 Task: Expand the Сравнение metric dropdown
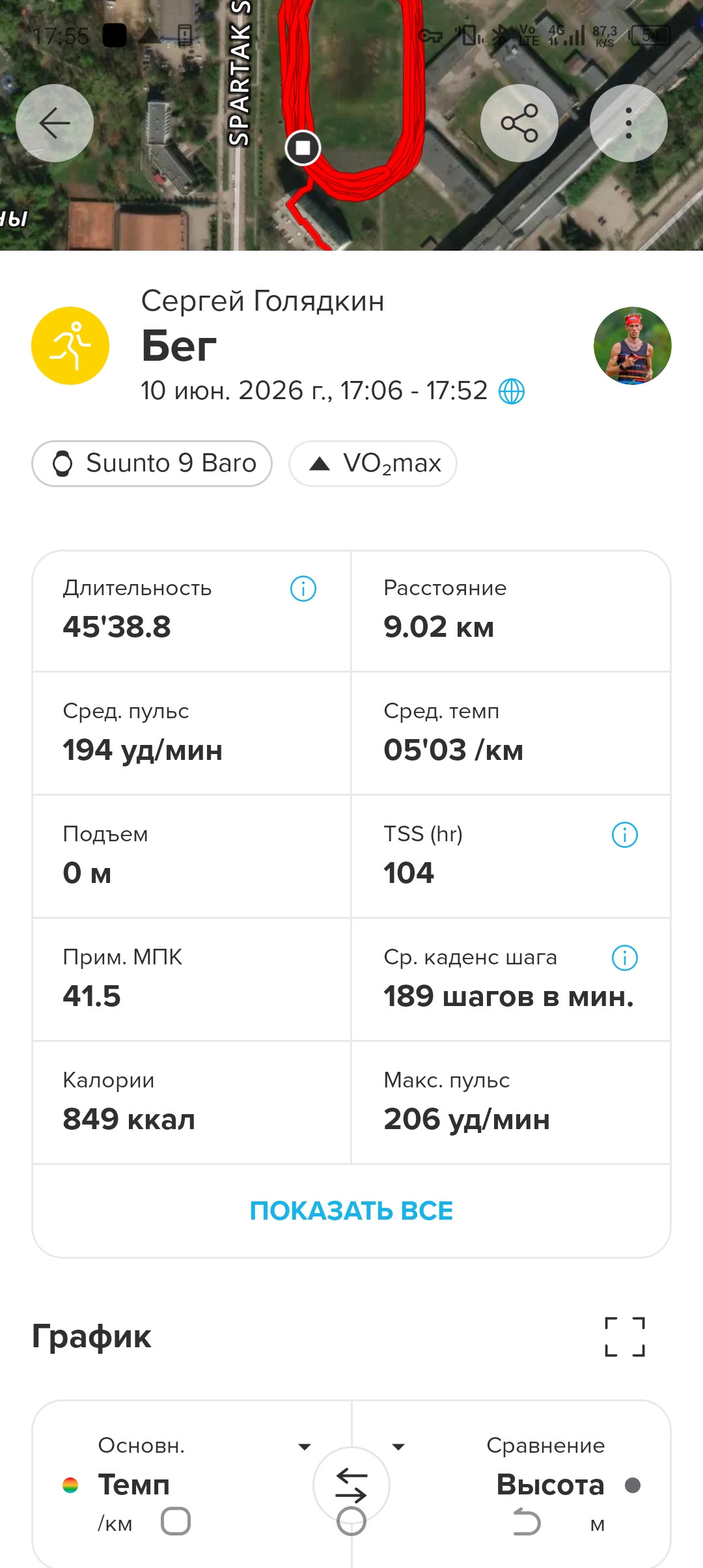point(398,1447)
